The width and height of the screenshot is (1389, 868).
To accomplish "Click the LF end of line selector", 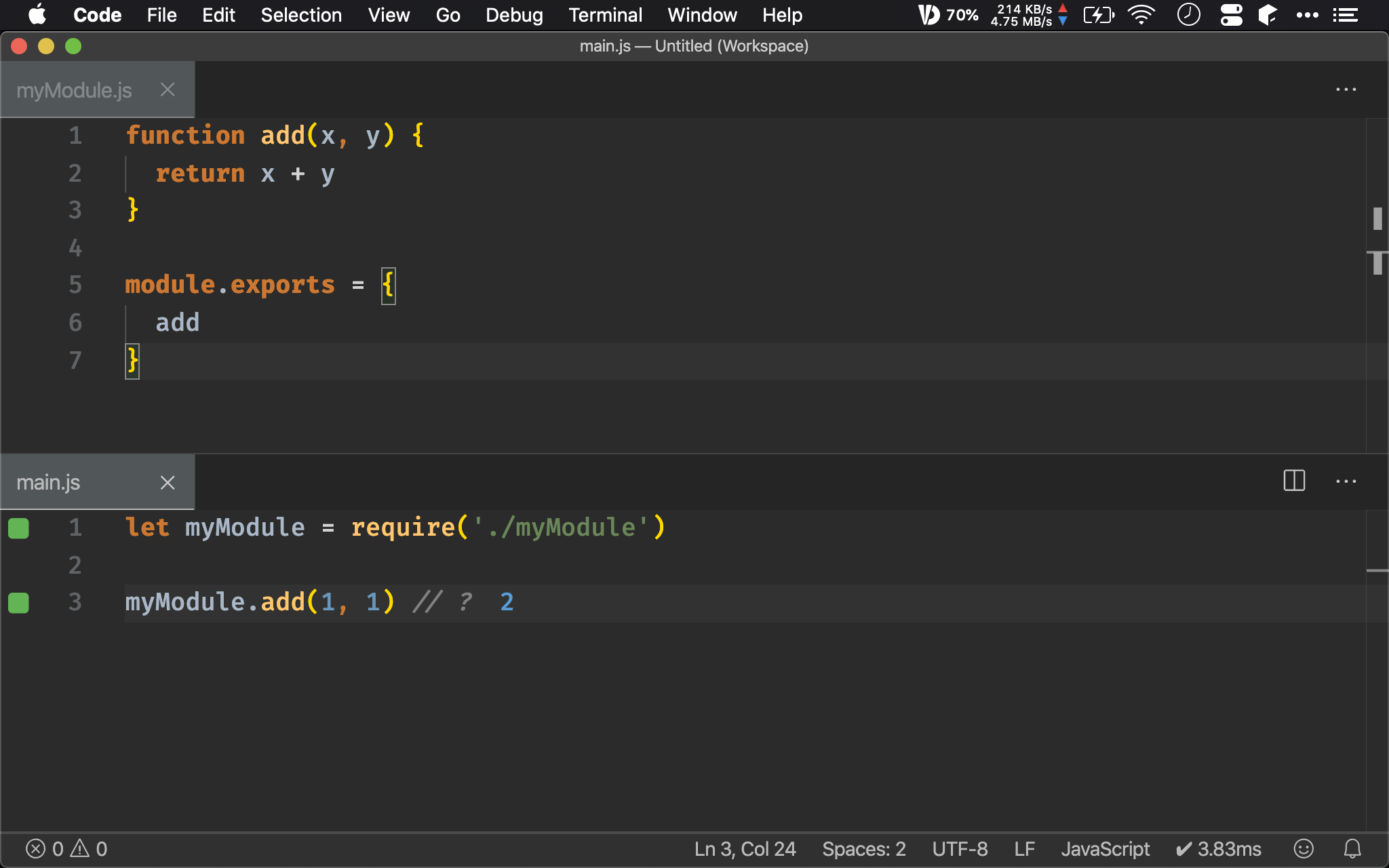I will tap(1024, 848).
